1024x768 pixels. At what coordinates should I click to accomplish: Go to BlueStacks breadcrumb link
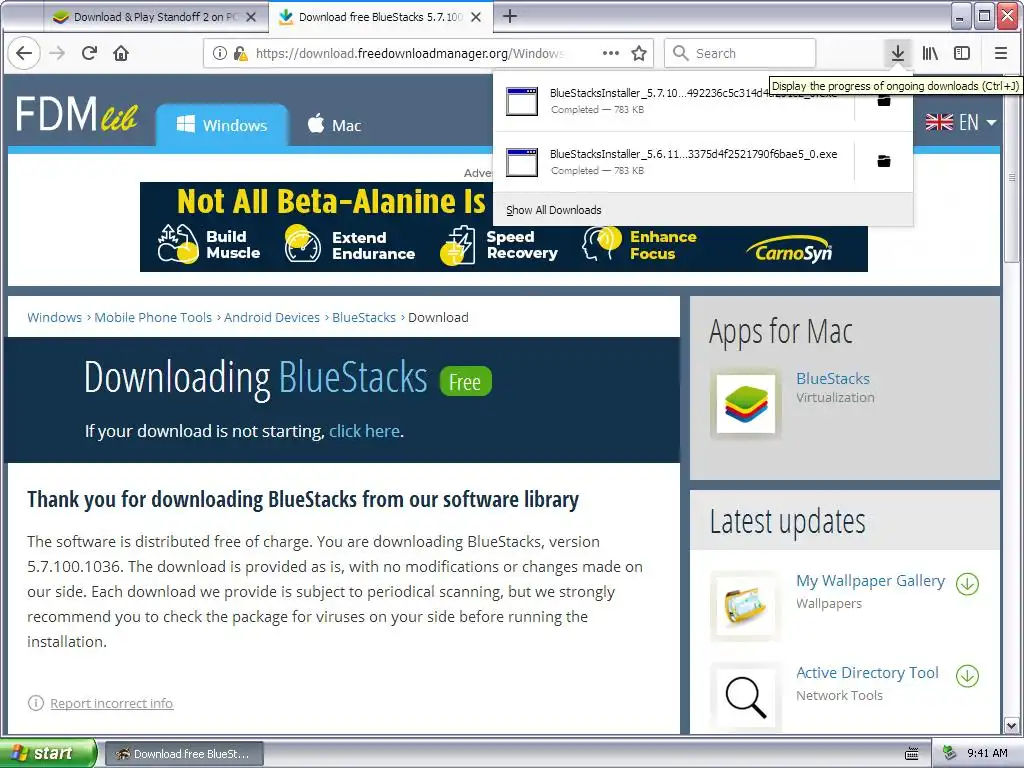click(x=364, y=317)
